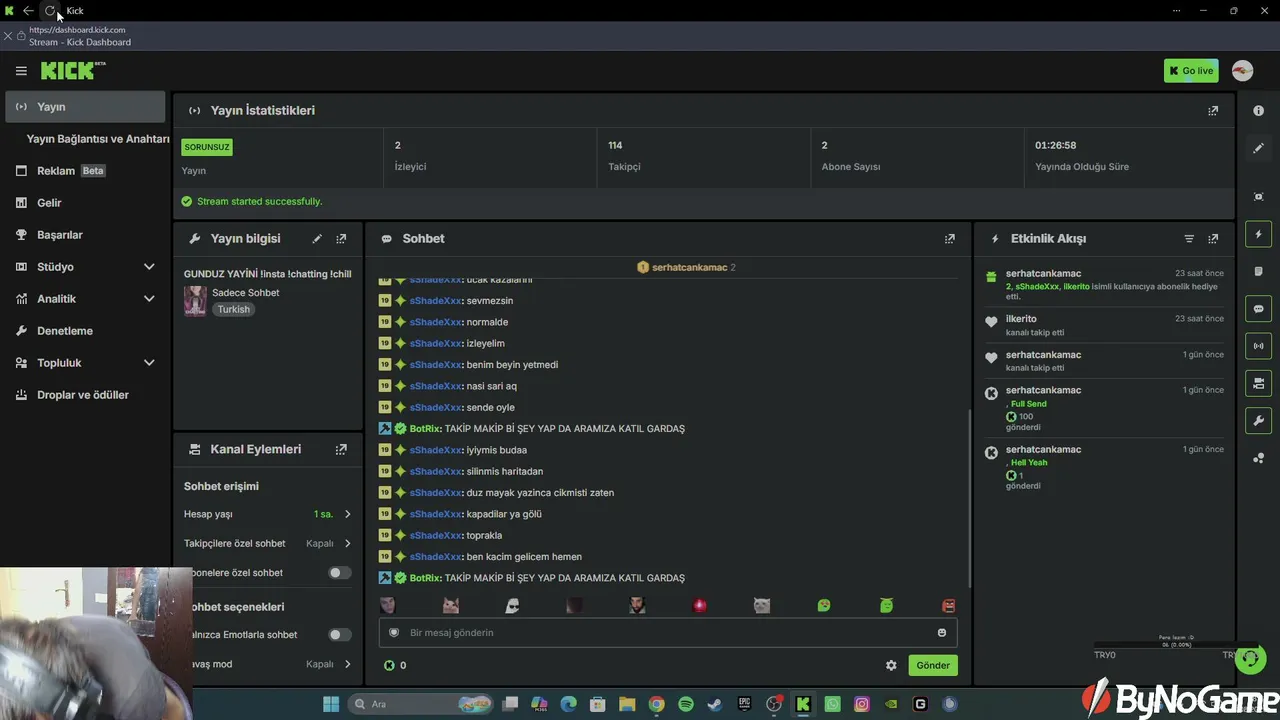Screen dimensions: 1280x720
Task: Click the Full Send gift entry
Action: [x=1029, y=404]
